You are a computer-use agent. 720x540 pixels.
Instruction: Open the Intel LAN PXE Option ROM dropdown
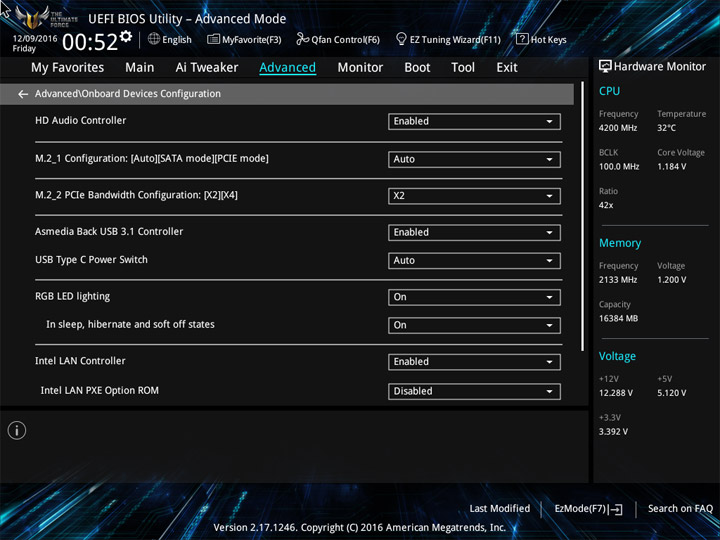[x=474, y=391]
